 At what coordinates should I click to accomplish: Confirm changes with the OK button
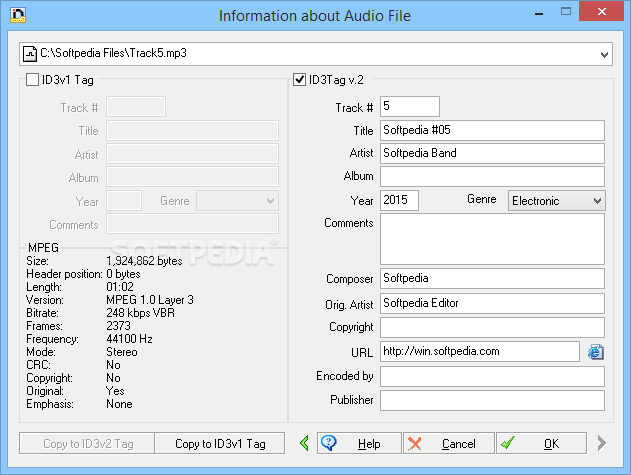[x=541, y=443]
